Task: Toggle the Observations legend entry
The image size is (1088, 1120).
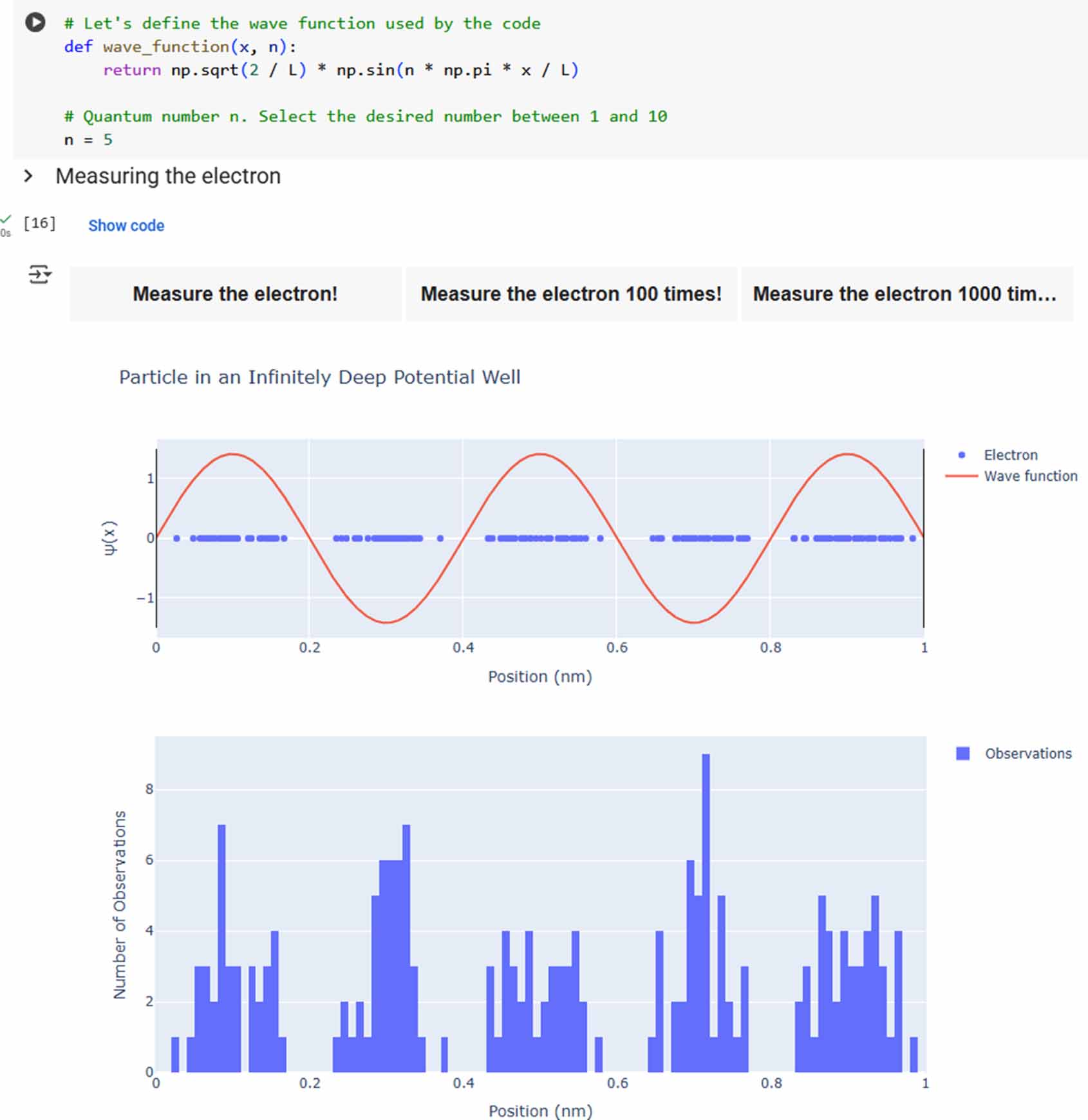Action: click(1028, 753)
